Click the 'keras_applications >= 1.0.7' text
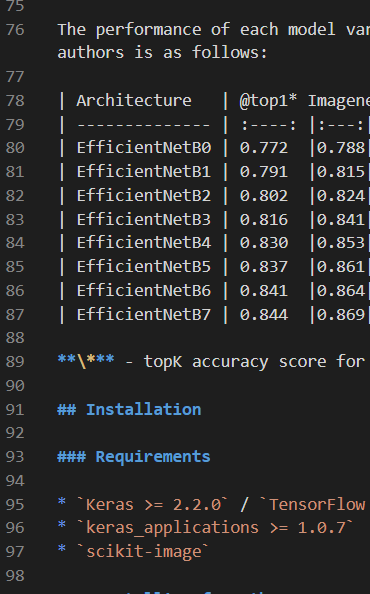The height and width of the screenshot is (594, 370). [216, 528]
